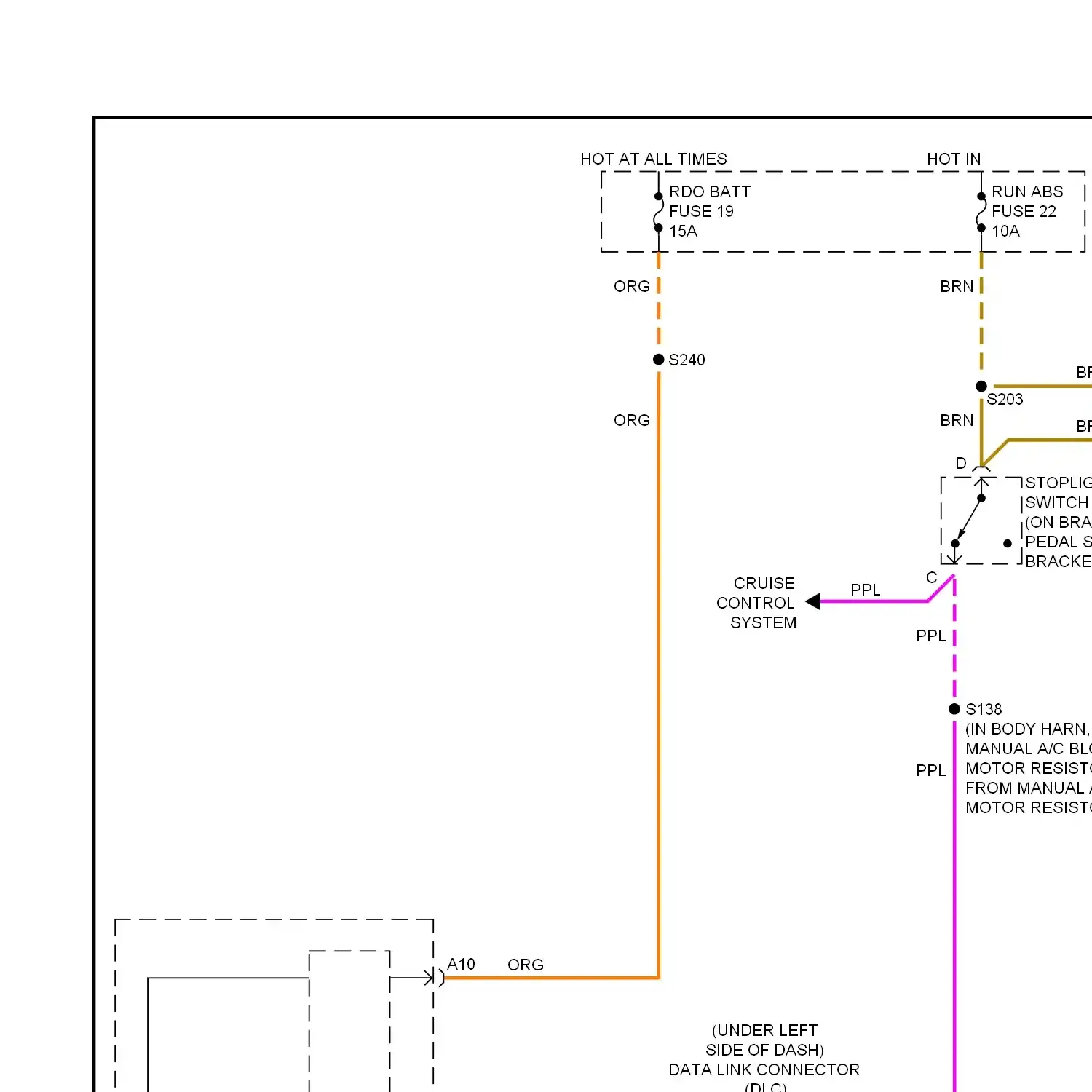Image resolution: width=1092 pixels, height=1092 pixels.
Task: Click the A10 connector pin label
Action: [x=461, y=964]
